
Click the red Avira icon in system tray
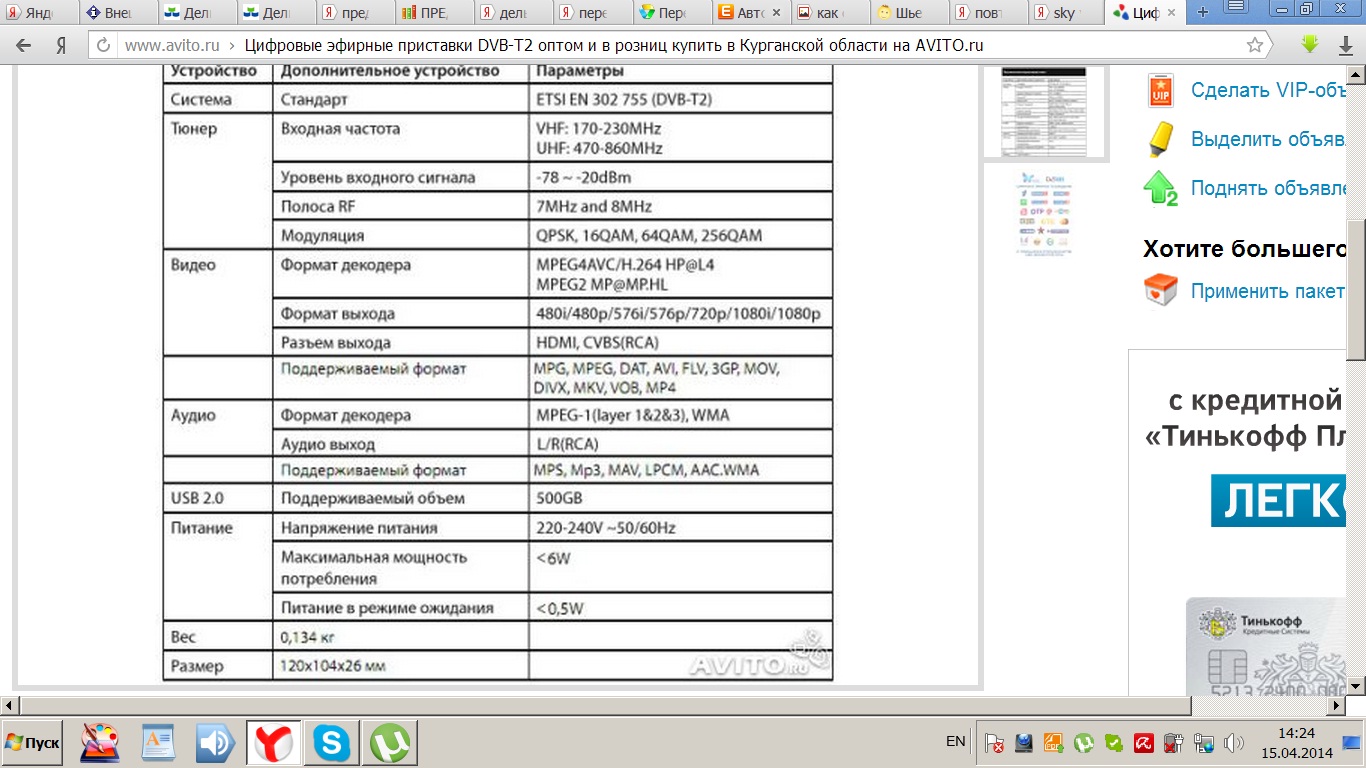point(1144,743)
